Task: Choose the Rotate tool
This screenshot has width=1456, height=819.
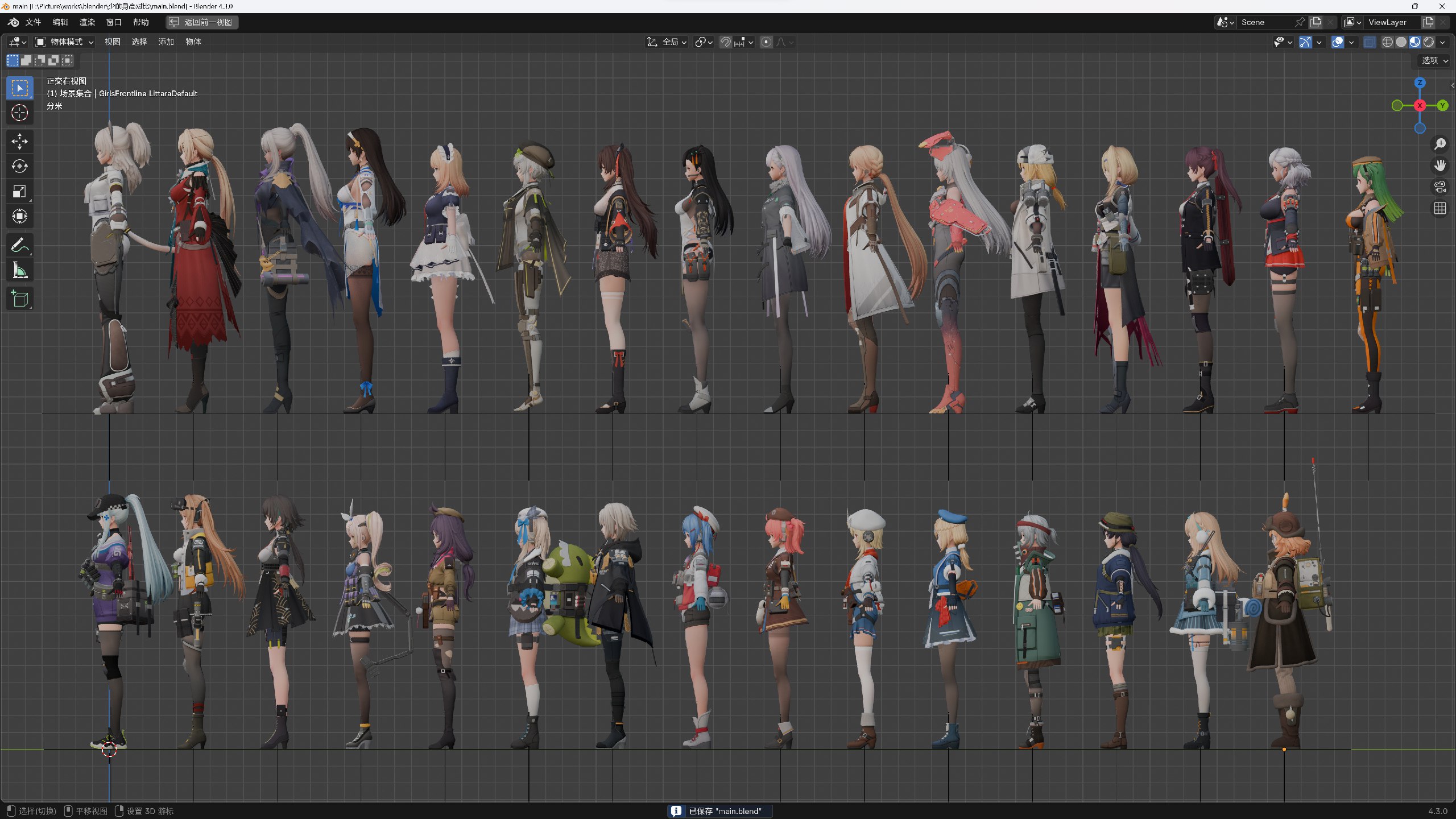Action: 19,166
